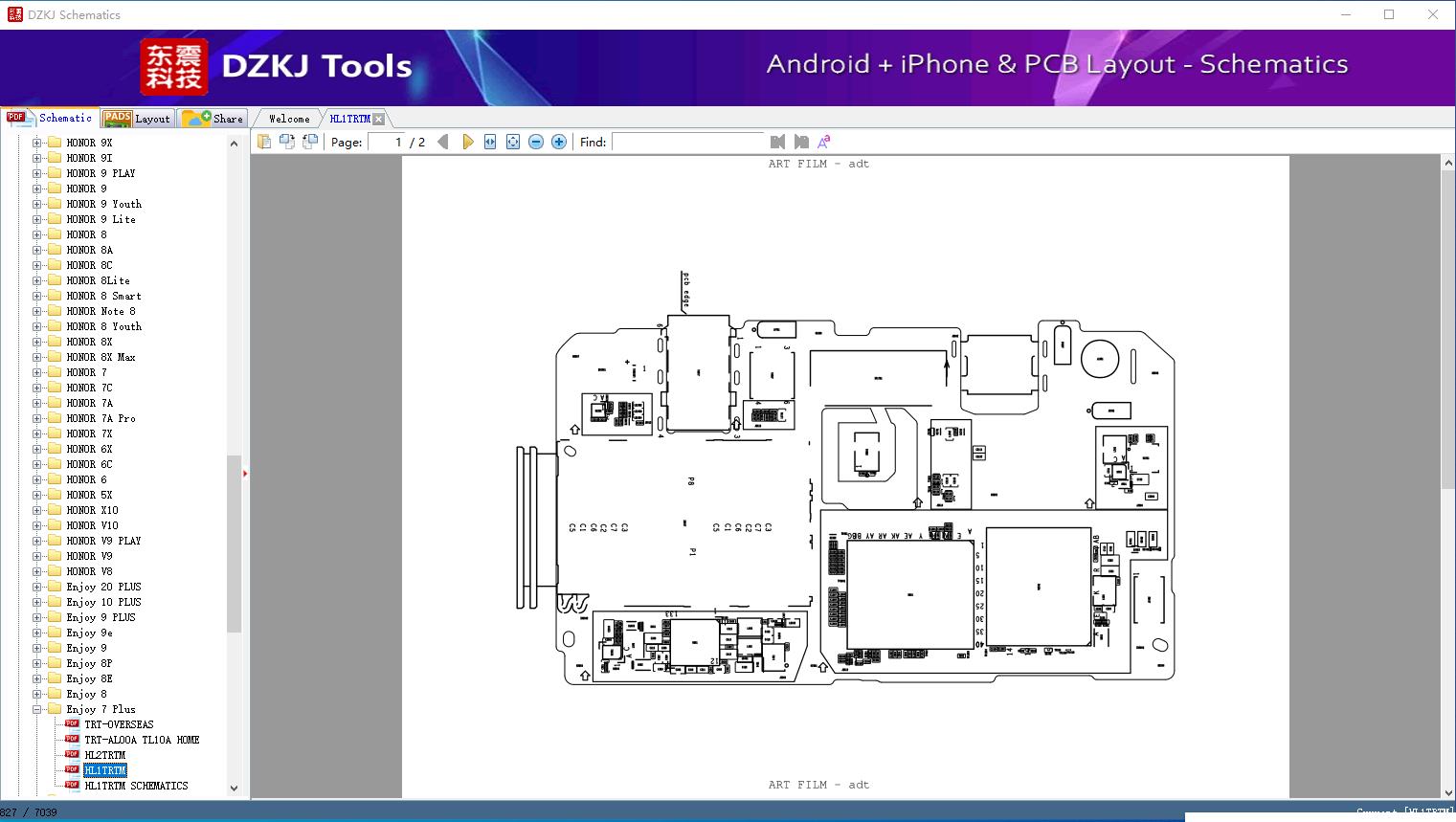The height and width of the screenshot is (822, 1456).
Task: Click the HONOR Note 8 folder icon
Action: pos(55,311)
